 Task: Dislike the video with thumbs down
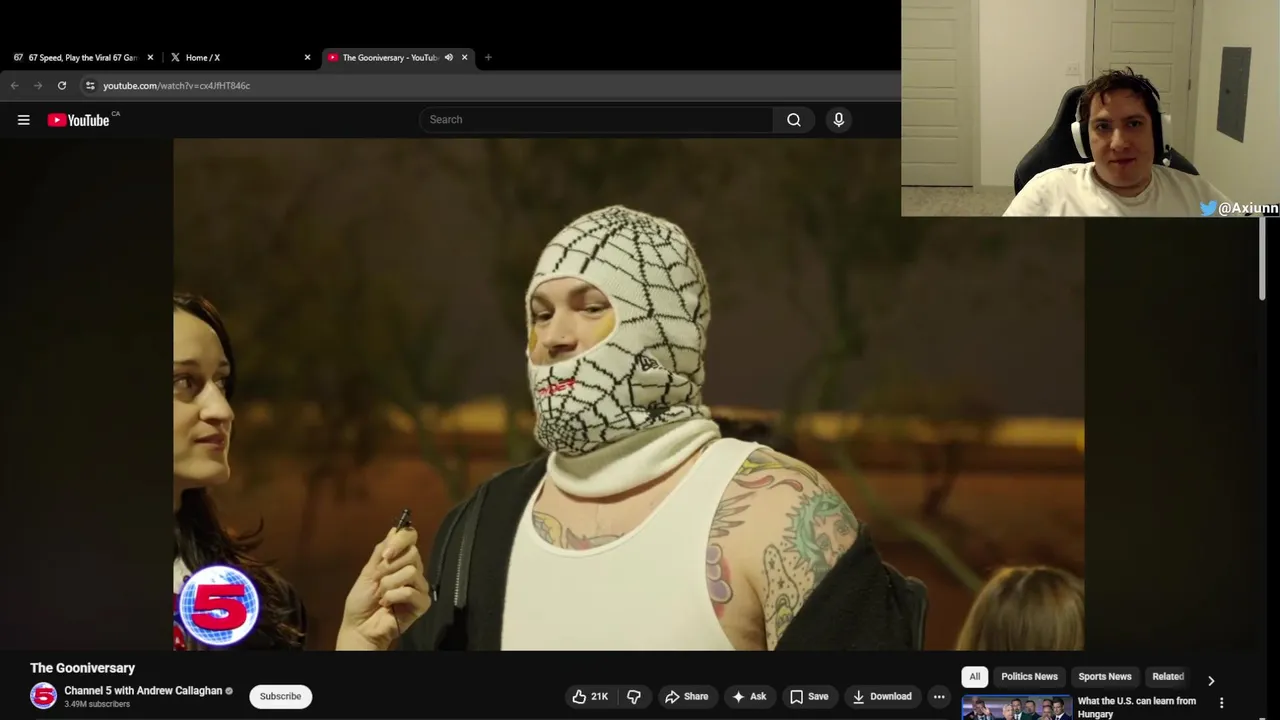pyautogui.click(x=634, y=697)
